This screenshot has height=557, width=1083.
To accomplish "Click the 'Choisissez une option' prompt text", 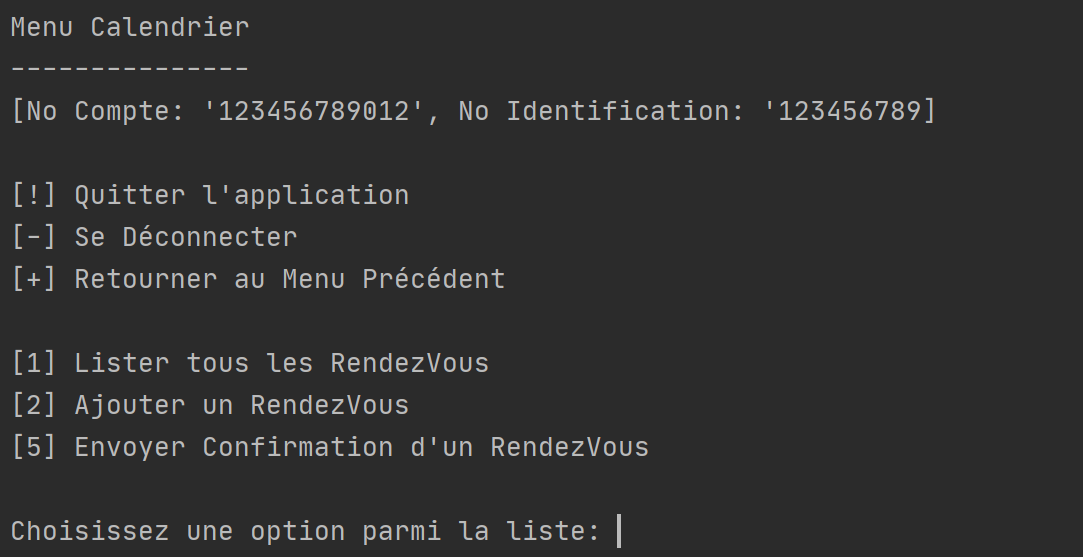I will click(178, 531).
